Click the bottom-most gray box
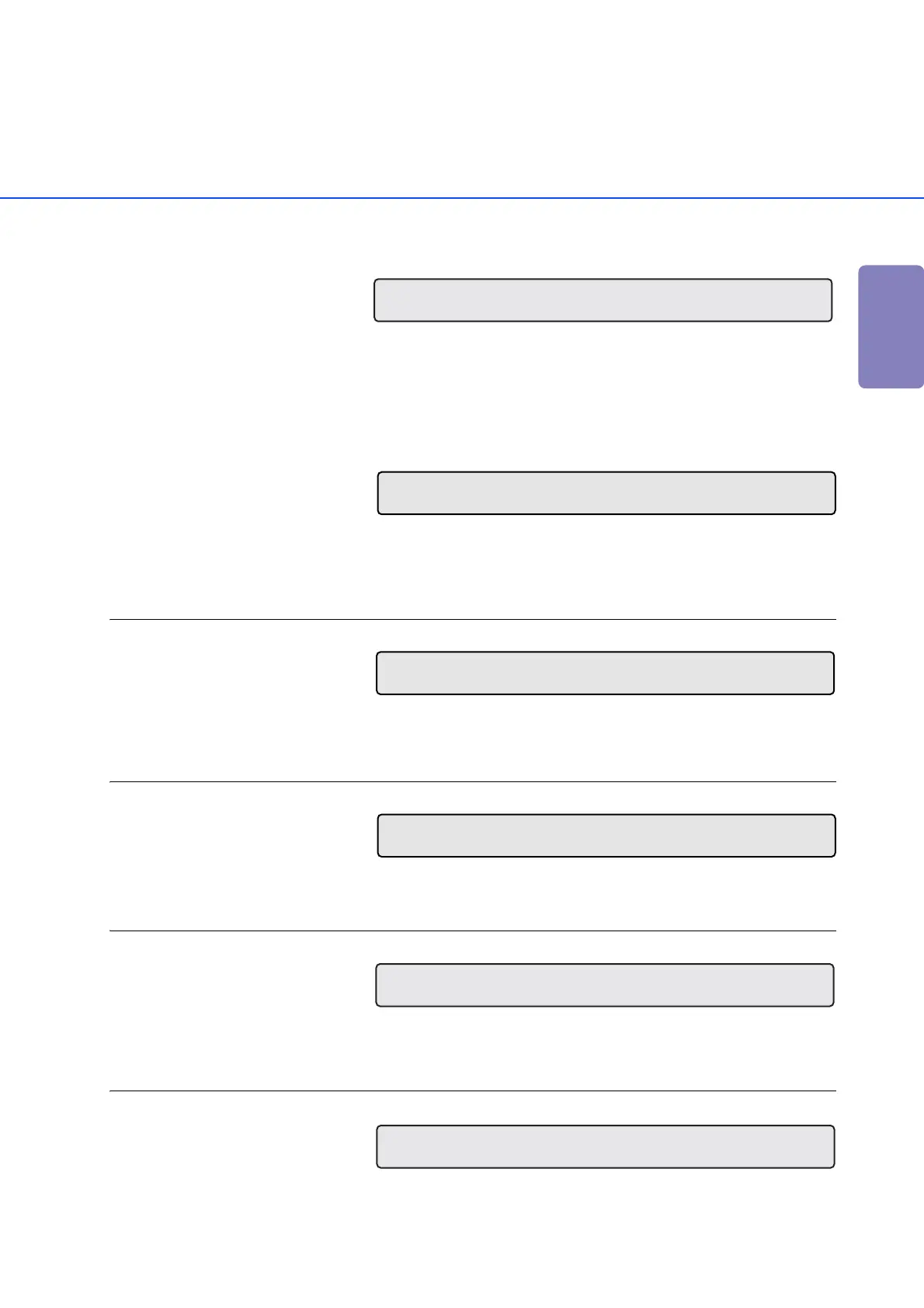The height and width of the screenshot is (1308, 924). tap(606, 1146)
